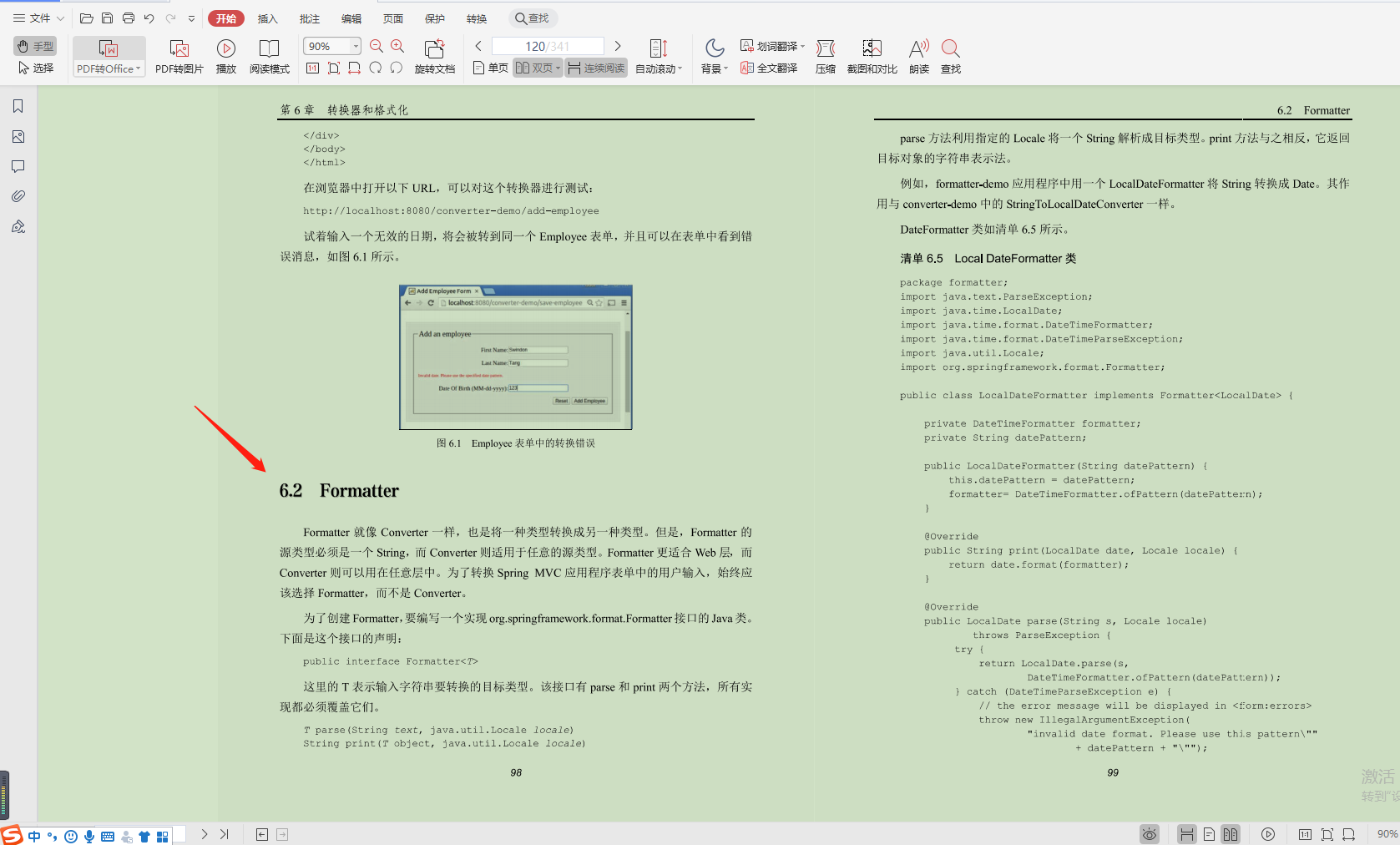Click PDF转图片 conversion button
This screenshot has width=1400, height=845.
coord(179,57)
